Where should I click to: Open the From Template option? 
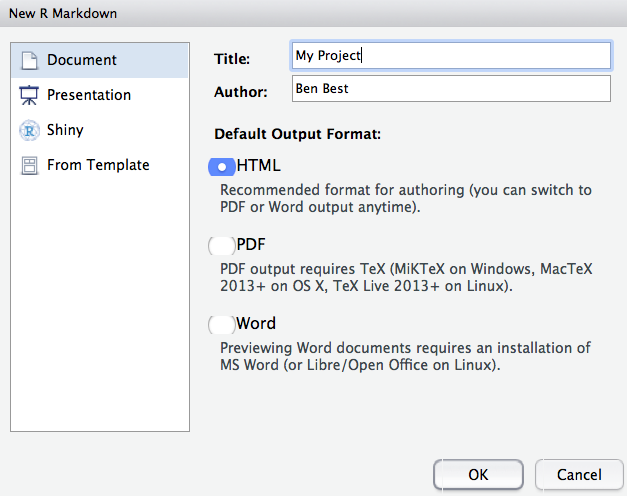click(98, 165)
